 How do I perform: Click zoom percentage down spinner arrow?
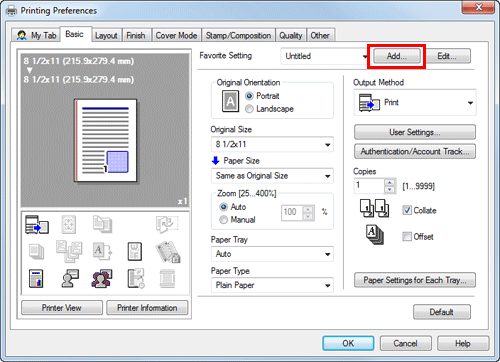point(308,217)
